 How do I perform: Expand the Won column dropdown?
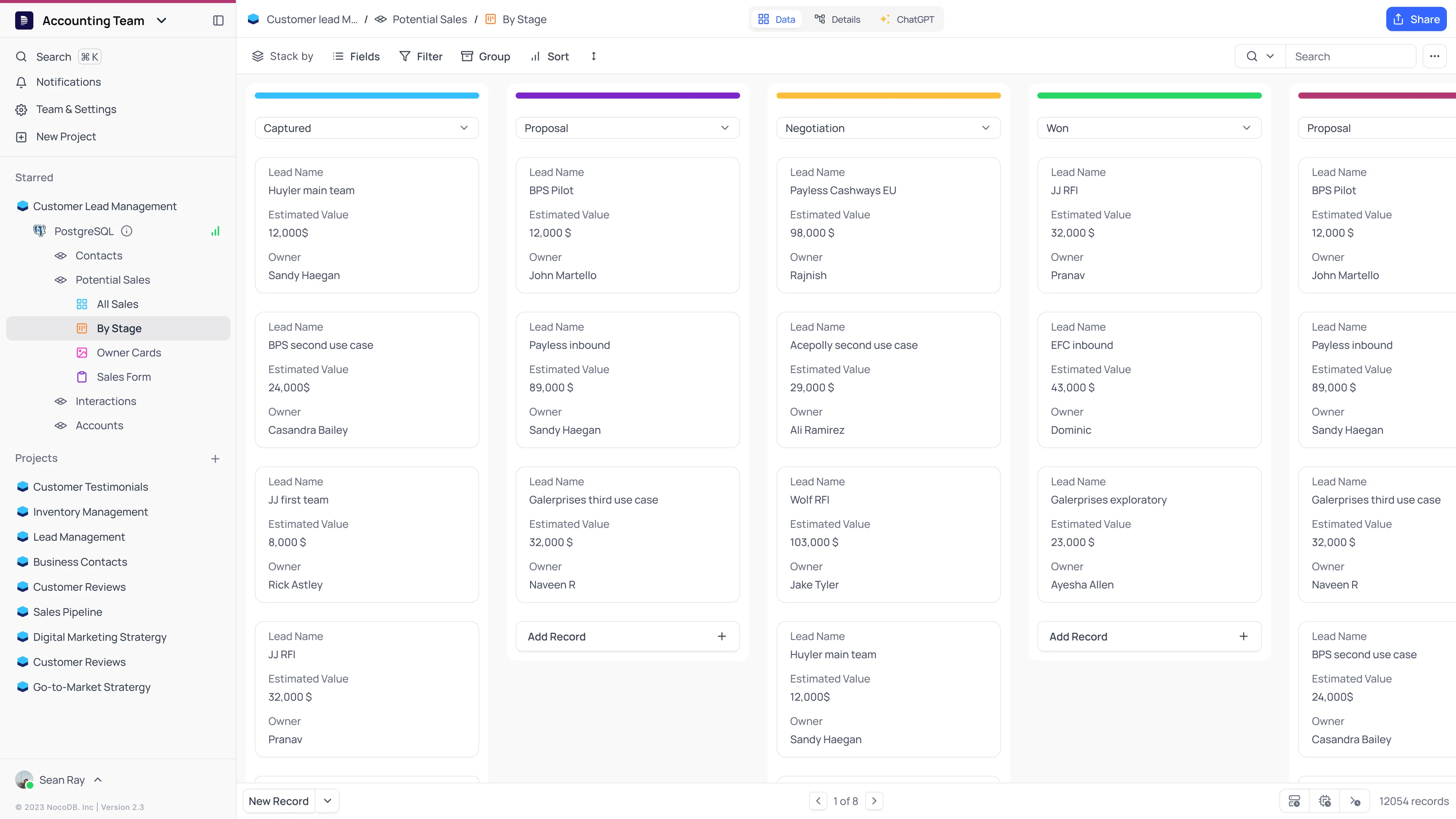tap(1247, 128)
